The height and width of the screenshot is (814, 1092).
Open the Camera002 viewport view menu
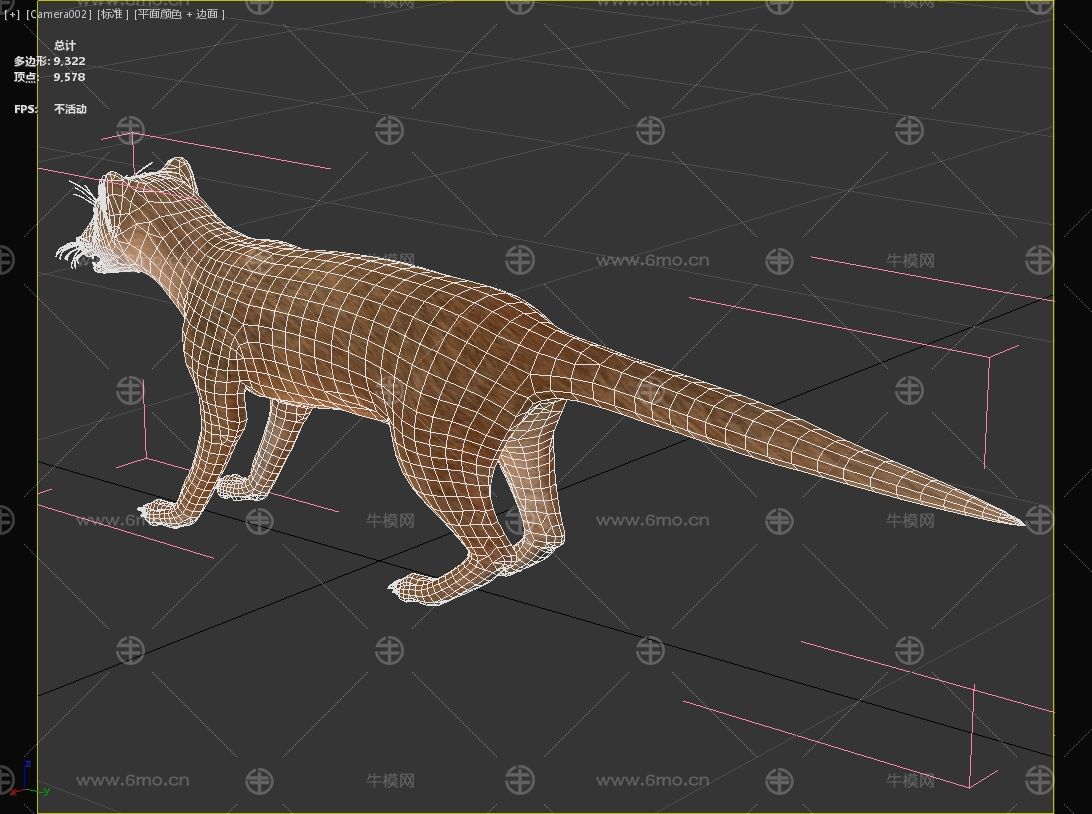59,14
